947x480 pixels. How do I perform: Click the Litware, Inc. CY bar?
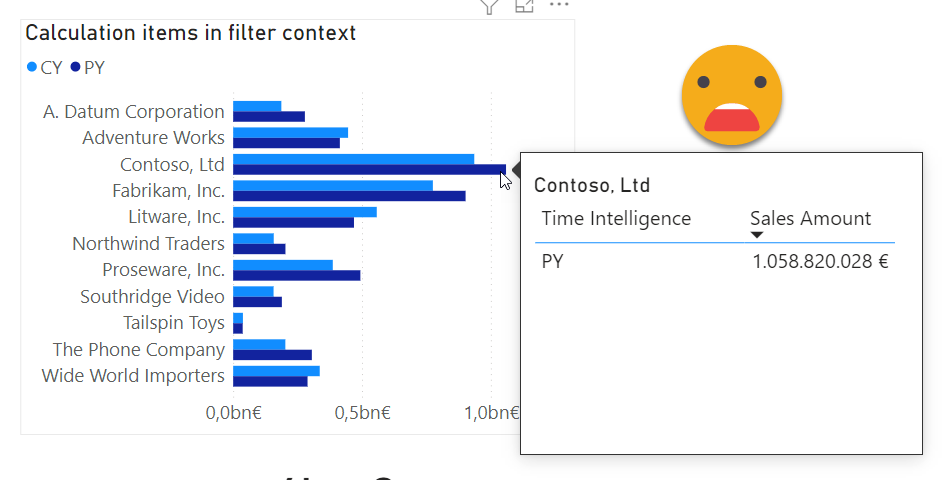coord(304,211)
